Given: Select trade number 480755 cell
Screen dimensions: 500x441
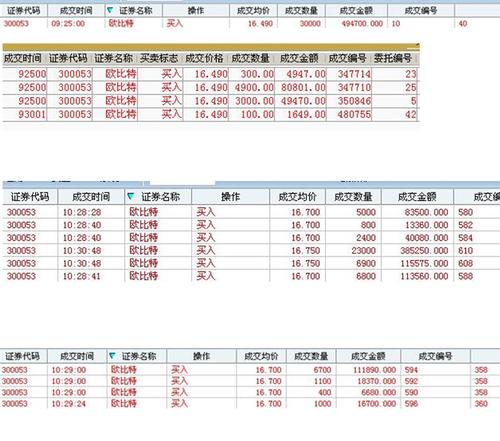Looking at the screenshot, I should click(354, 115).
